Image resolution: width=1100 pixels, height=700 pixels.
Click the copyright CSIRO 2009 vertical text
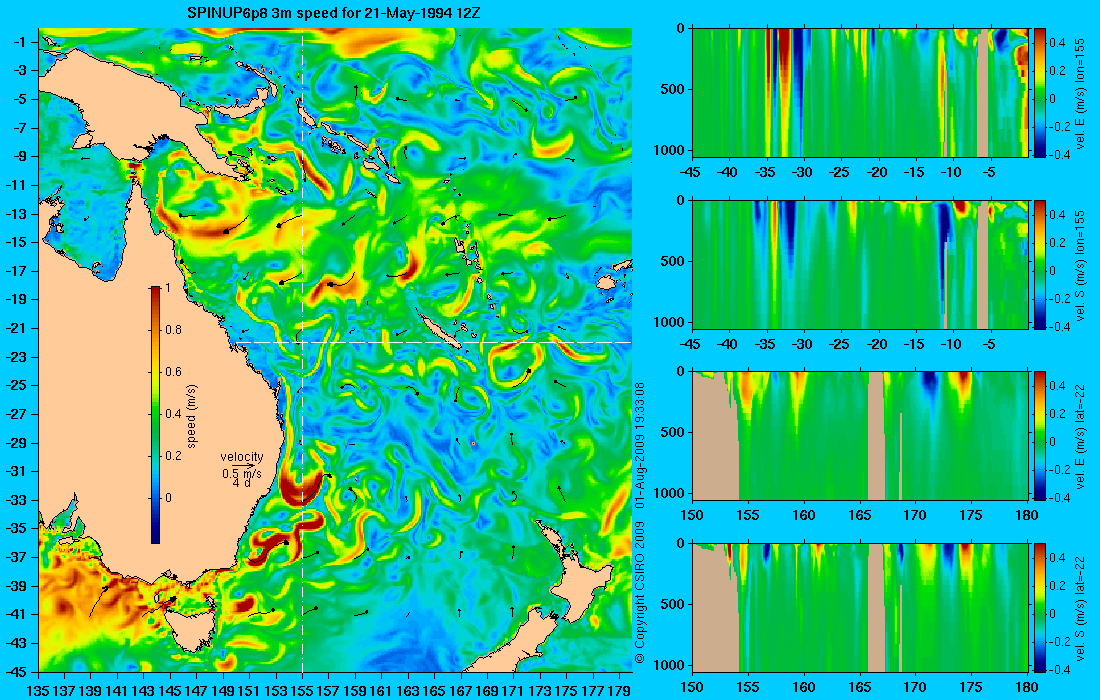[x=639, y=592]
